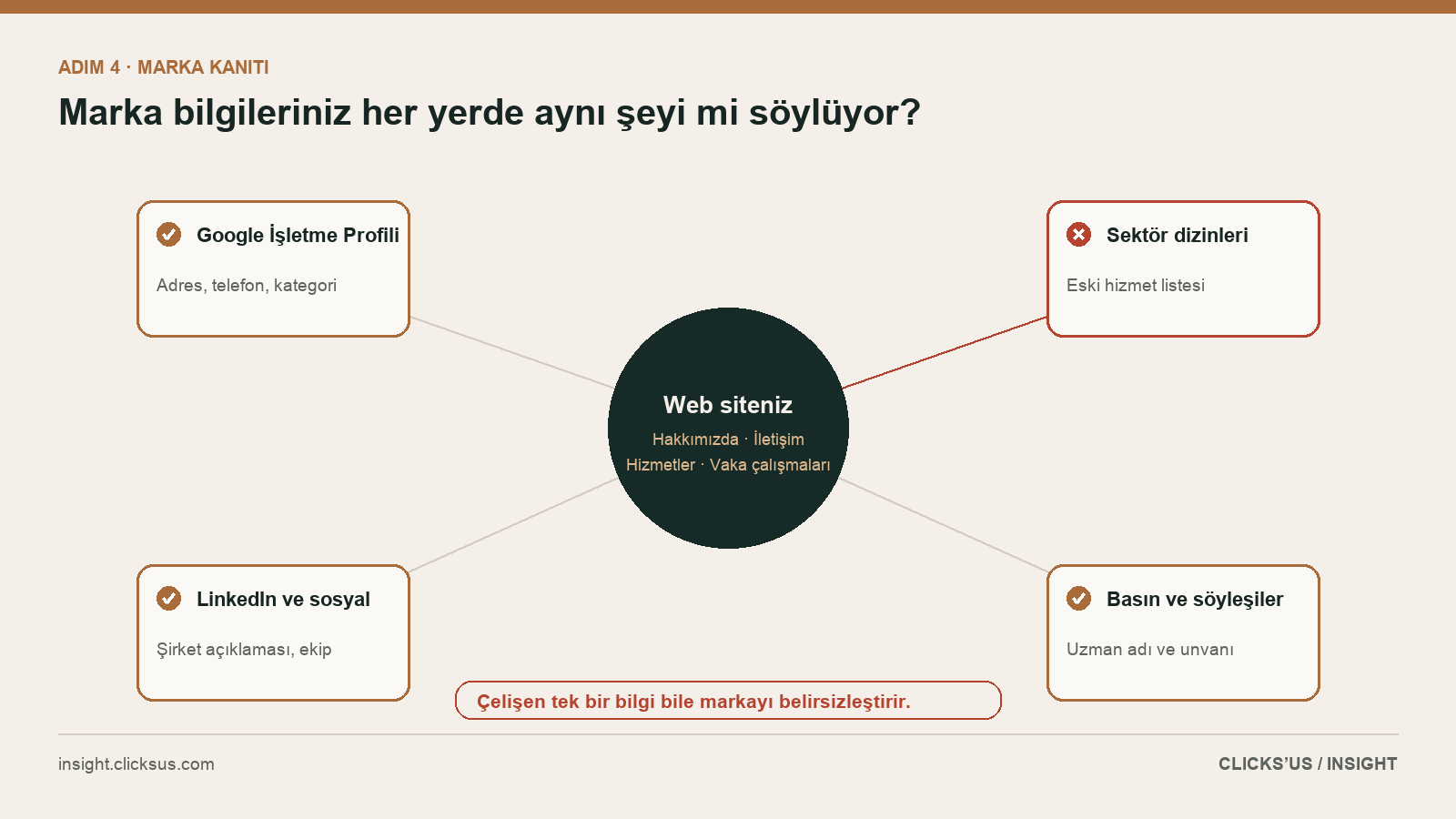Click the slide title 'Marka bilgileriniz her yerde...'

pyautogui.click(x=490, y=113)
